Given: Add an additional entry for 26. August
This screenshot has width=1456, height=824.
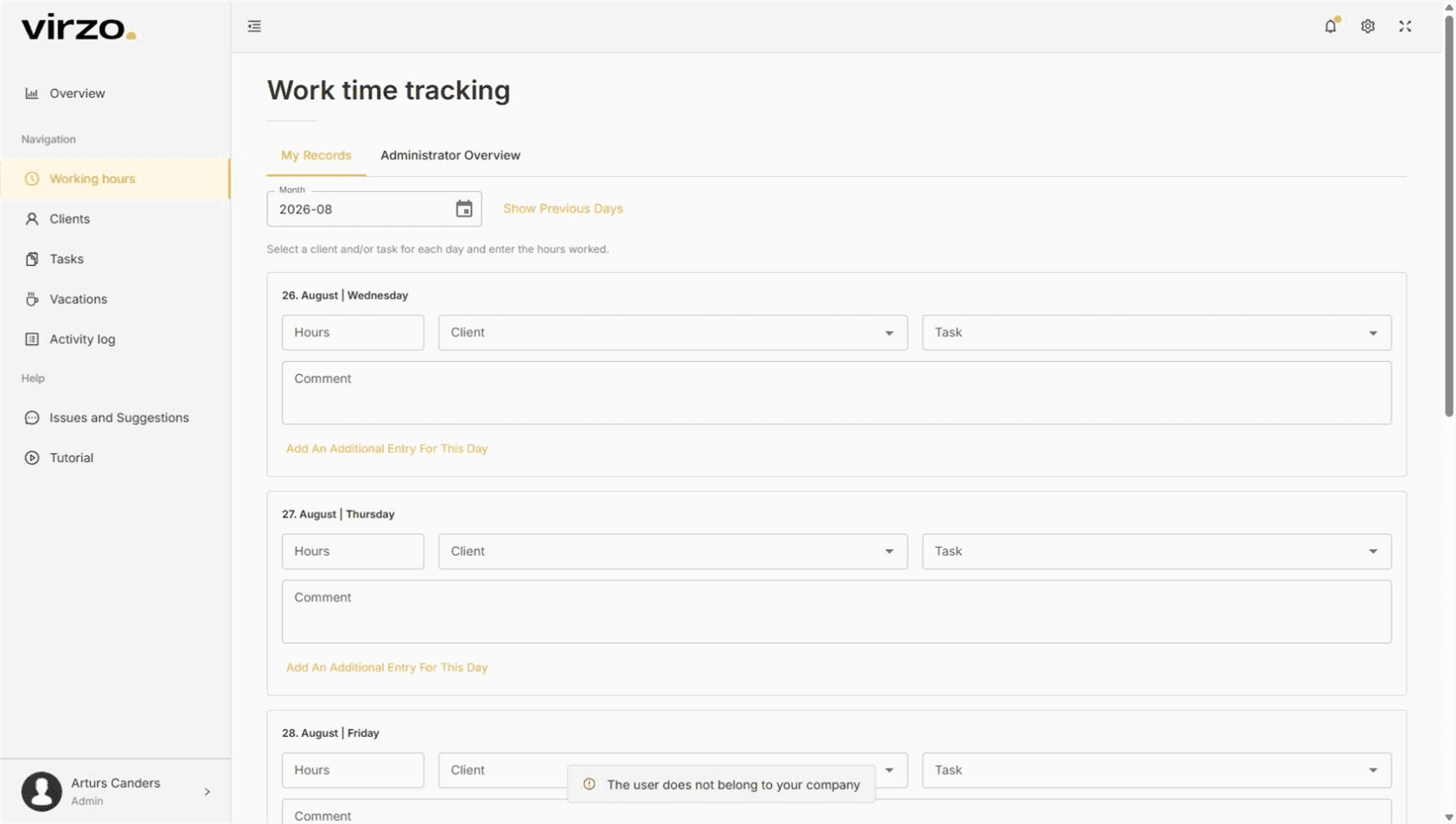Looking at the screenshot, I should click(x=386, y=448).
